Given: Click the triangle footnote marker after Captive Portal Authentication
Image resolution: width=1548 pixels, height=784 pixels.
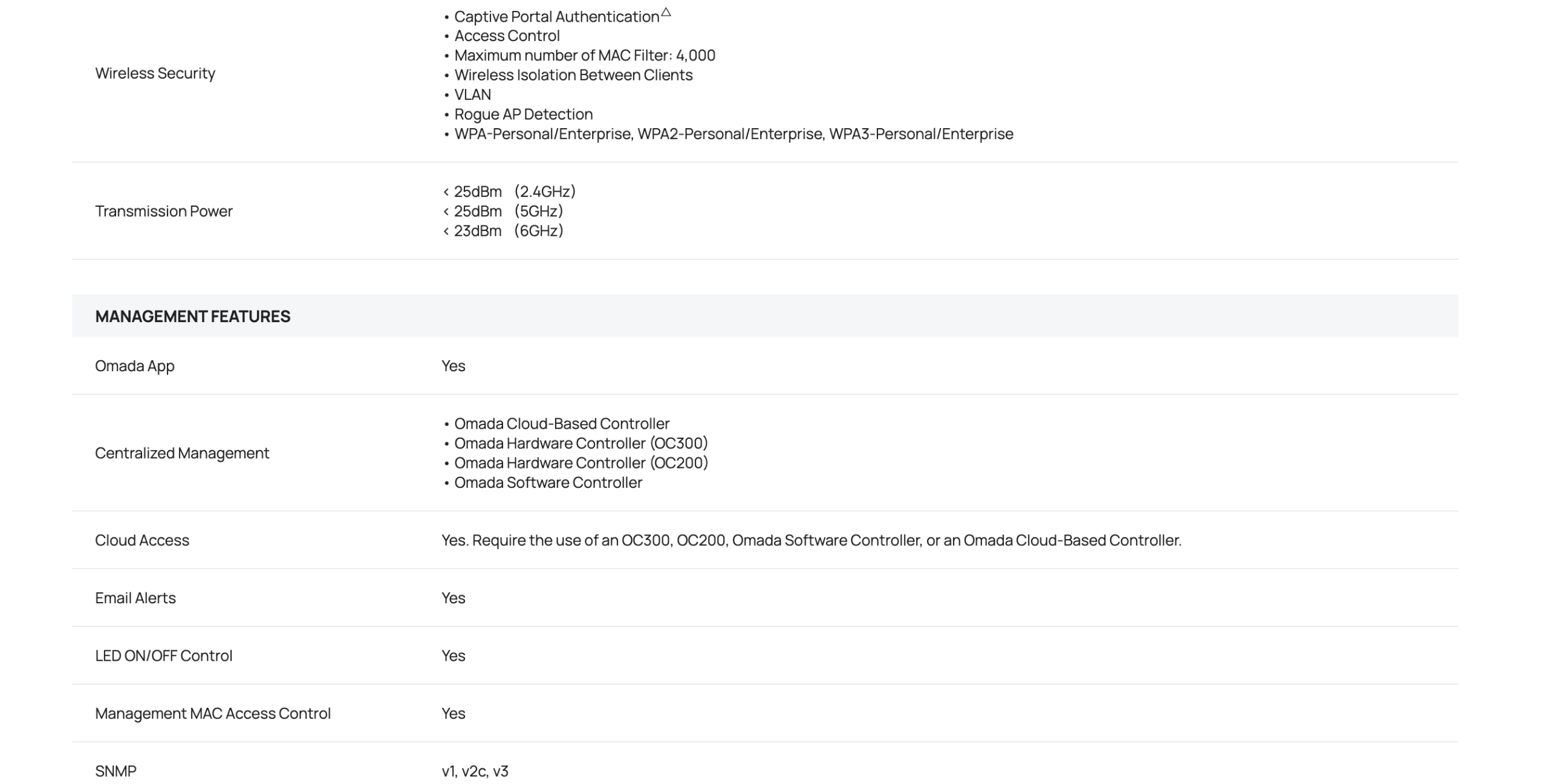Looking at the screenshot, I should [666, 12].
